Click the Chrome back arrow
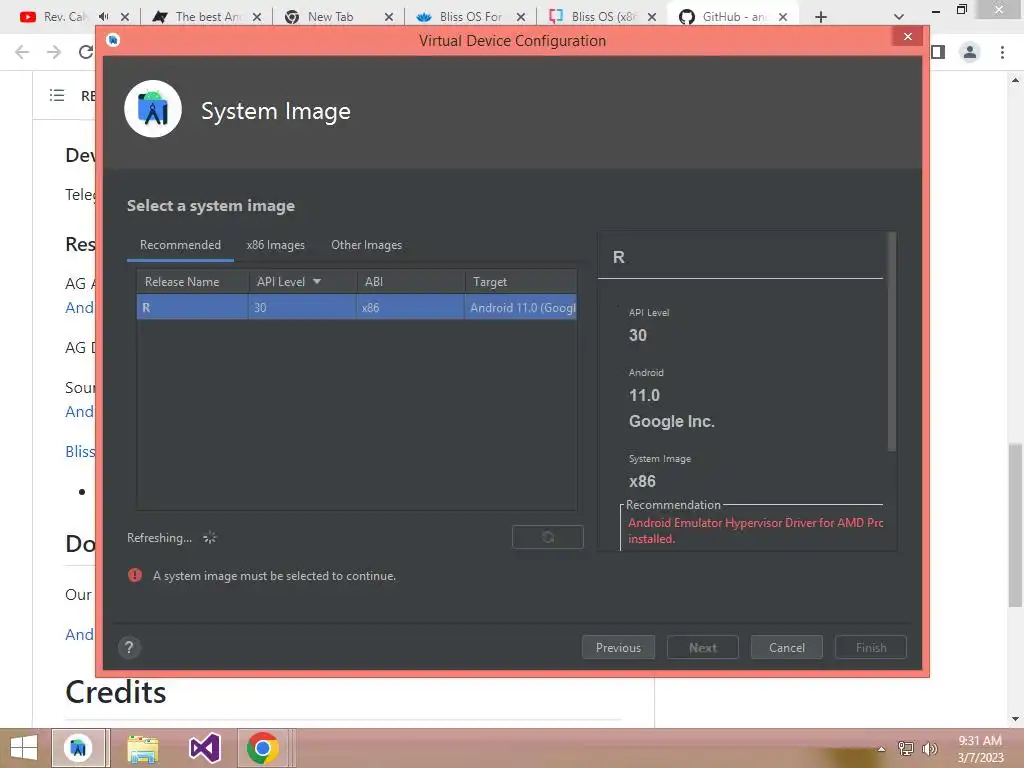 (22, 52)
